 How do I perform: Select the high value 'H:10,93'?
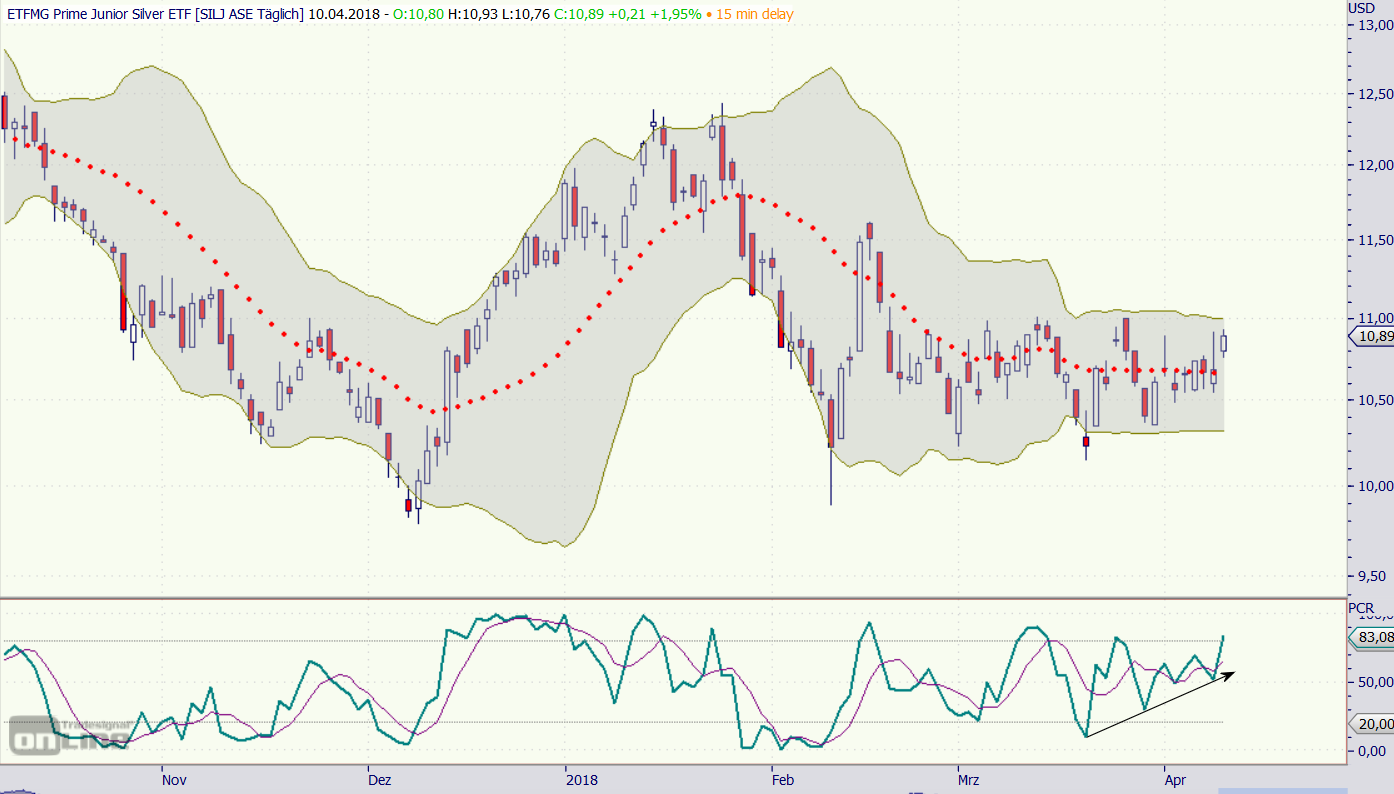473,15
